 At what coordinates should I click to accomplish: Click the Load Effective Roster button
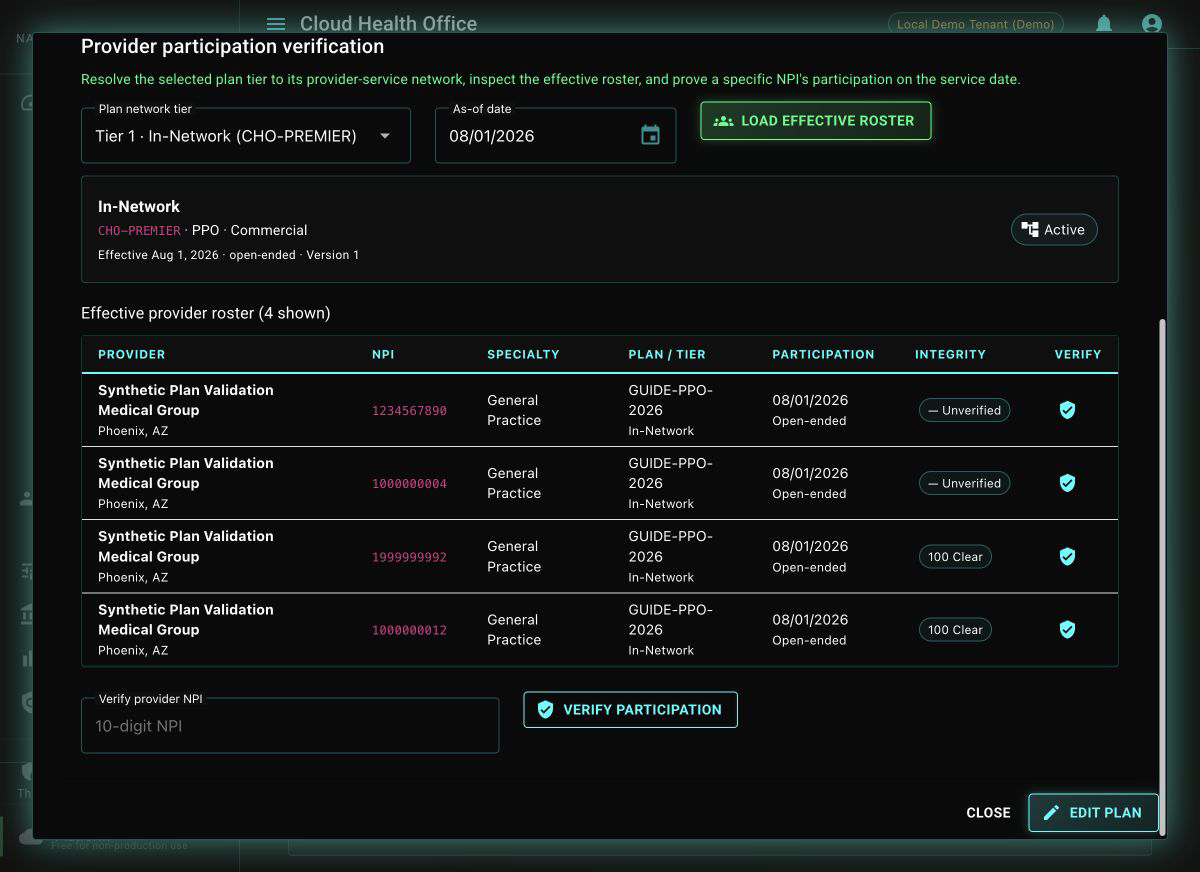click(815, 121)
